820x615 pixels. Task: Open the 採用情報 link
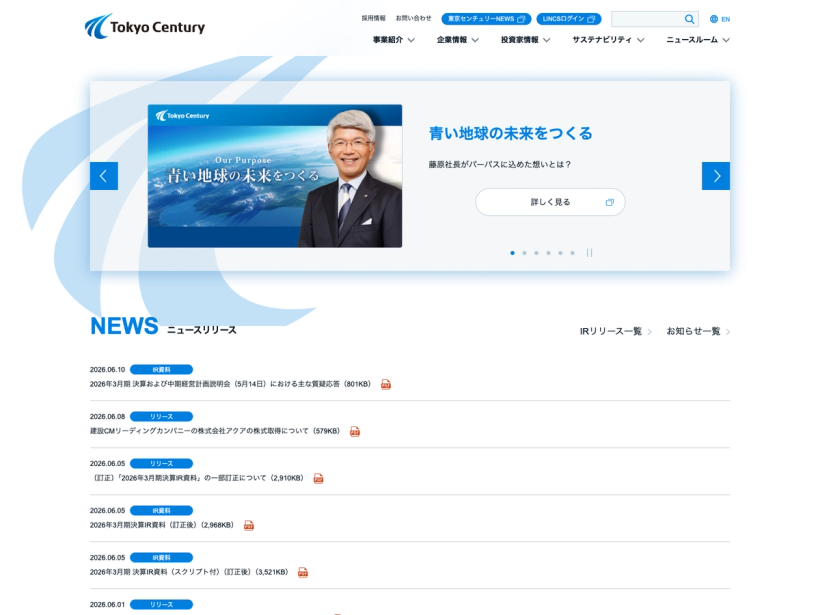pos(373,18)
